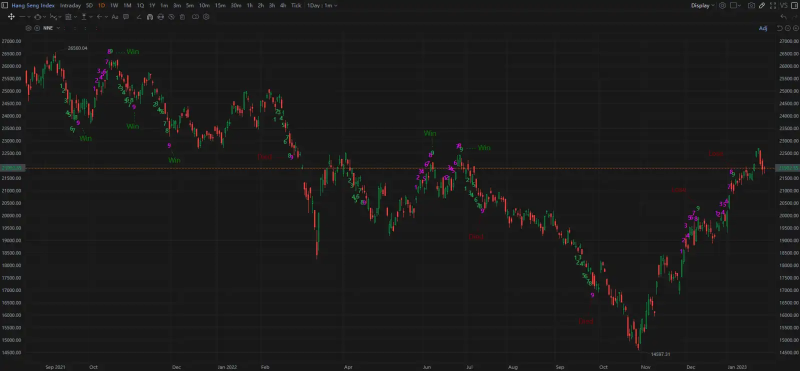
Task: Select the Aa text annotation tool
Action: [115, 17]
